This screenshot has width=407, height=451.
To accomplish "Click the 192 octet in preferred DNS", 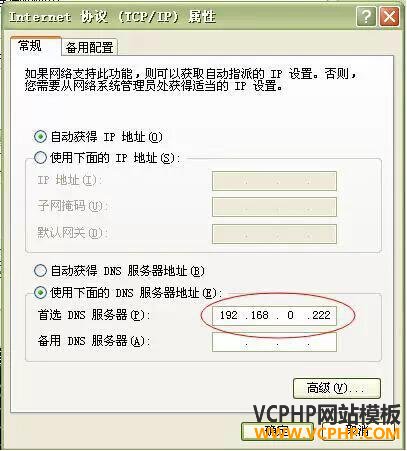I will (x=229, y=315).
